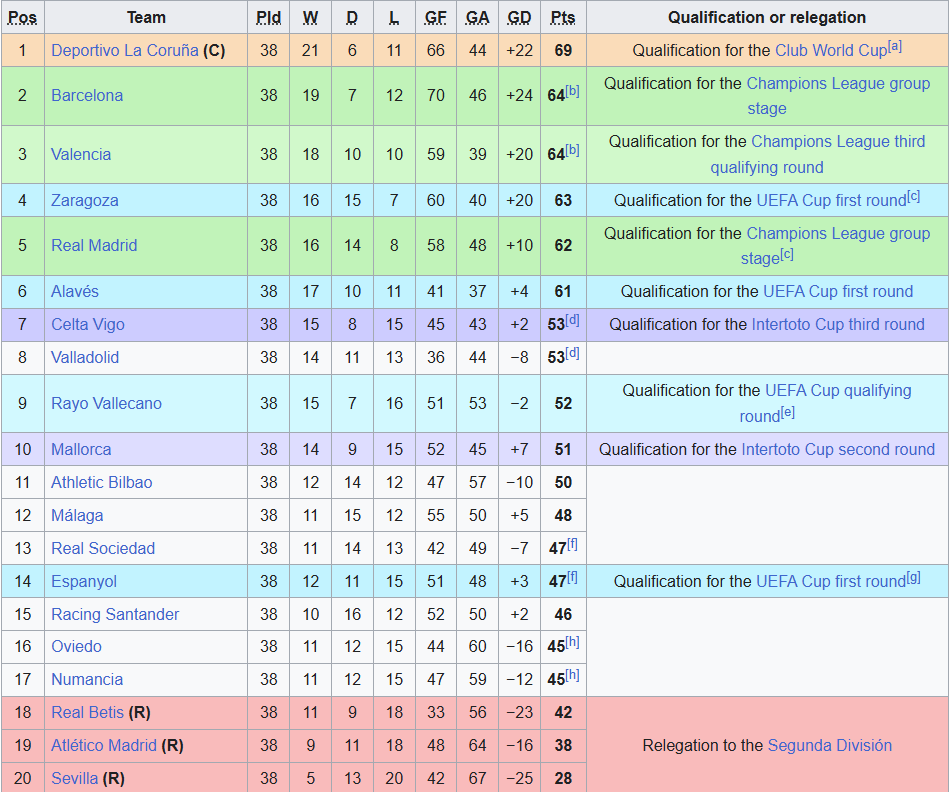
Task: Select Barcelona's goal difference +24
Action: coord(519,96)
